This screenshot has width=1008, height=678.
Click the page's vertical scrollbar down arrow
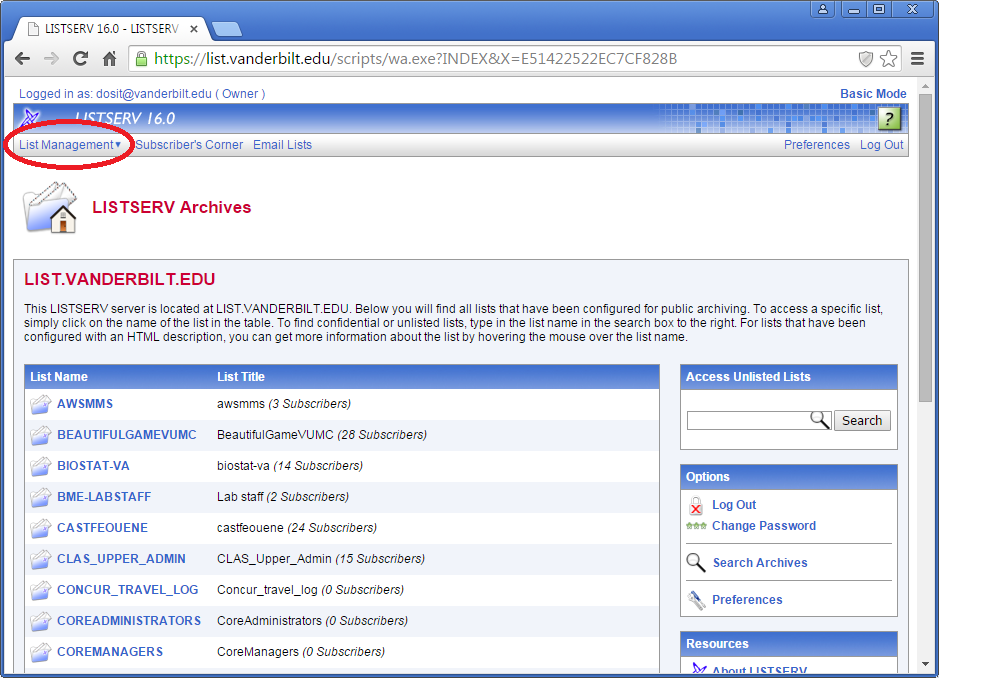pos(926,662)
